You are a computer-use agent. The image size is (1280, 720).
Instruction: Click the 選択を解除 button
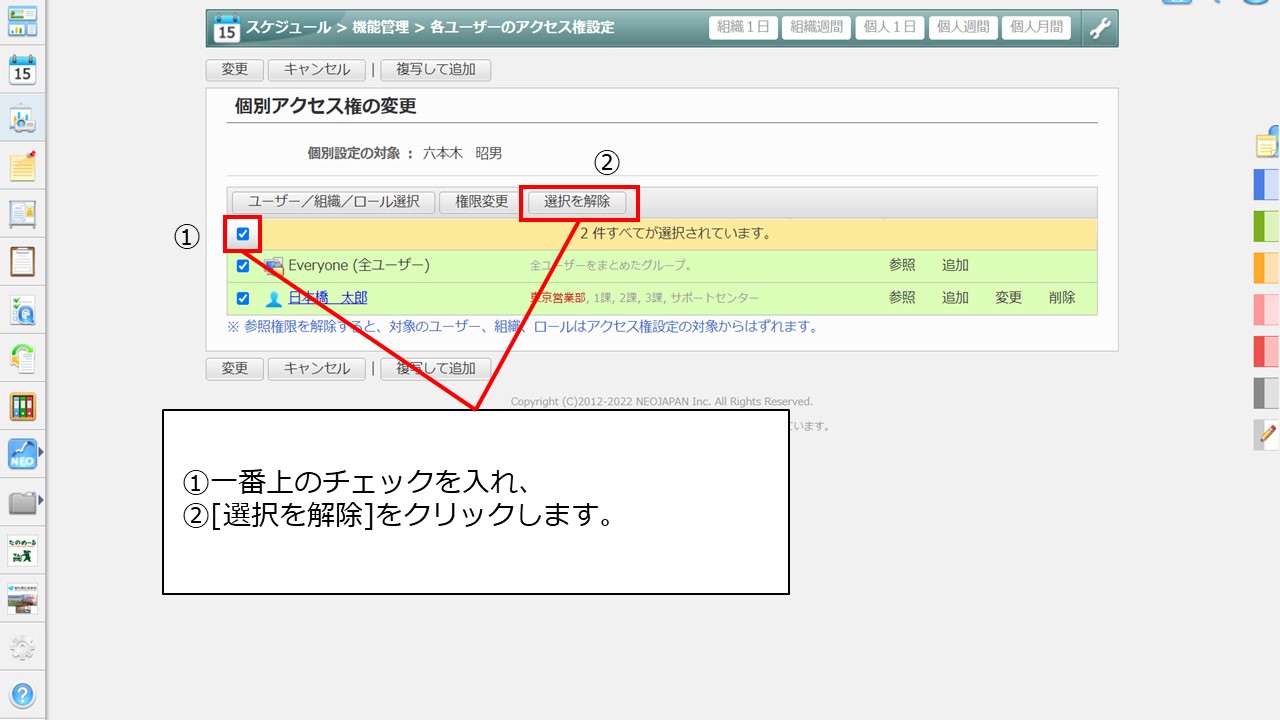point(577,202)
